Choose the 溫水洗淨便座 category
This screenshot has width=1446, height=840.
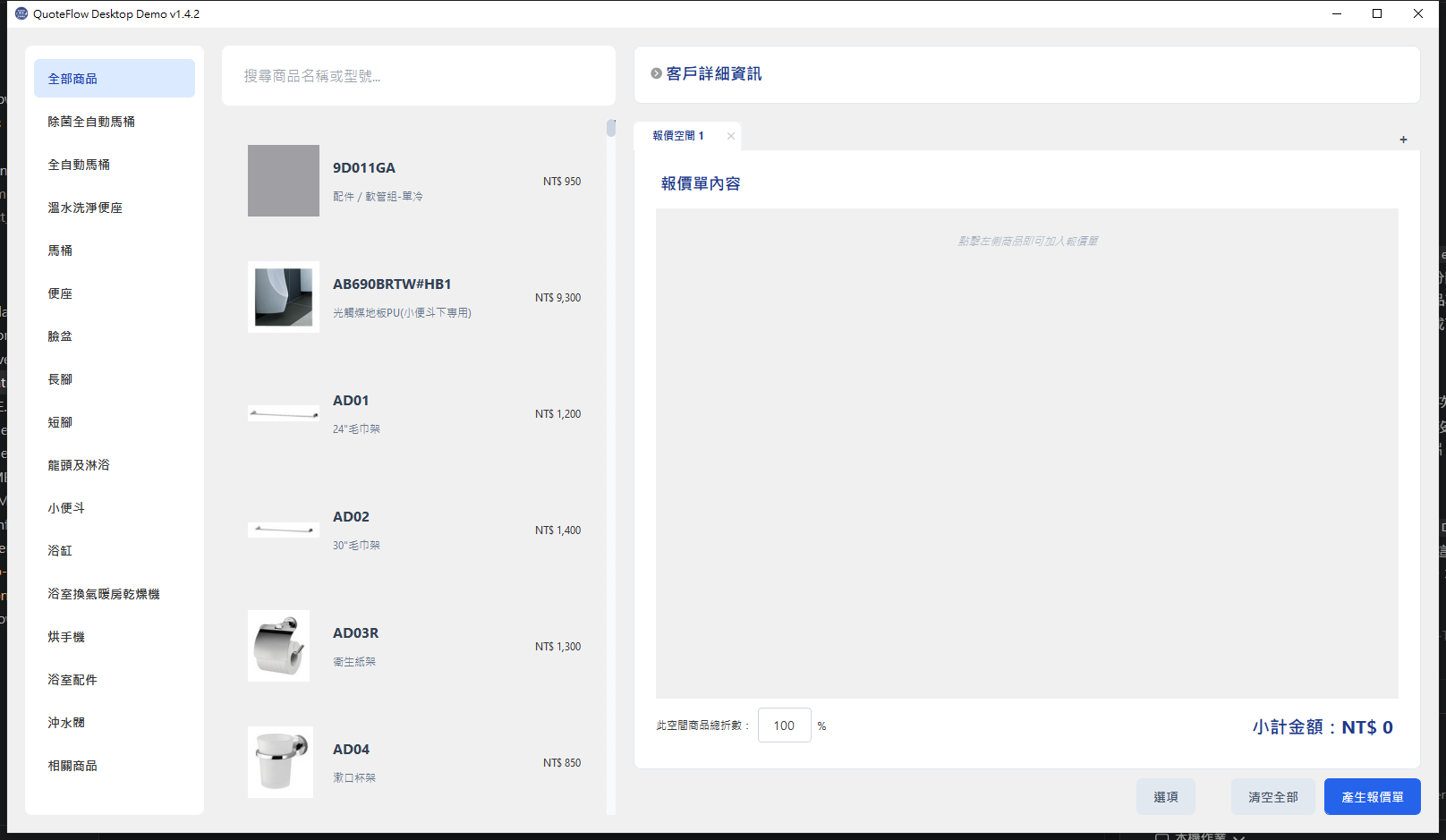115,208
